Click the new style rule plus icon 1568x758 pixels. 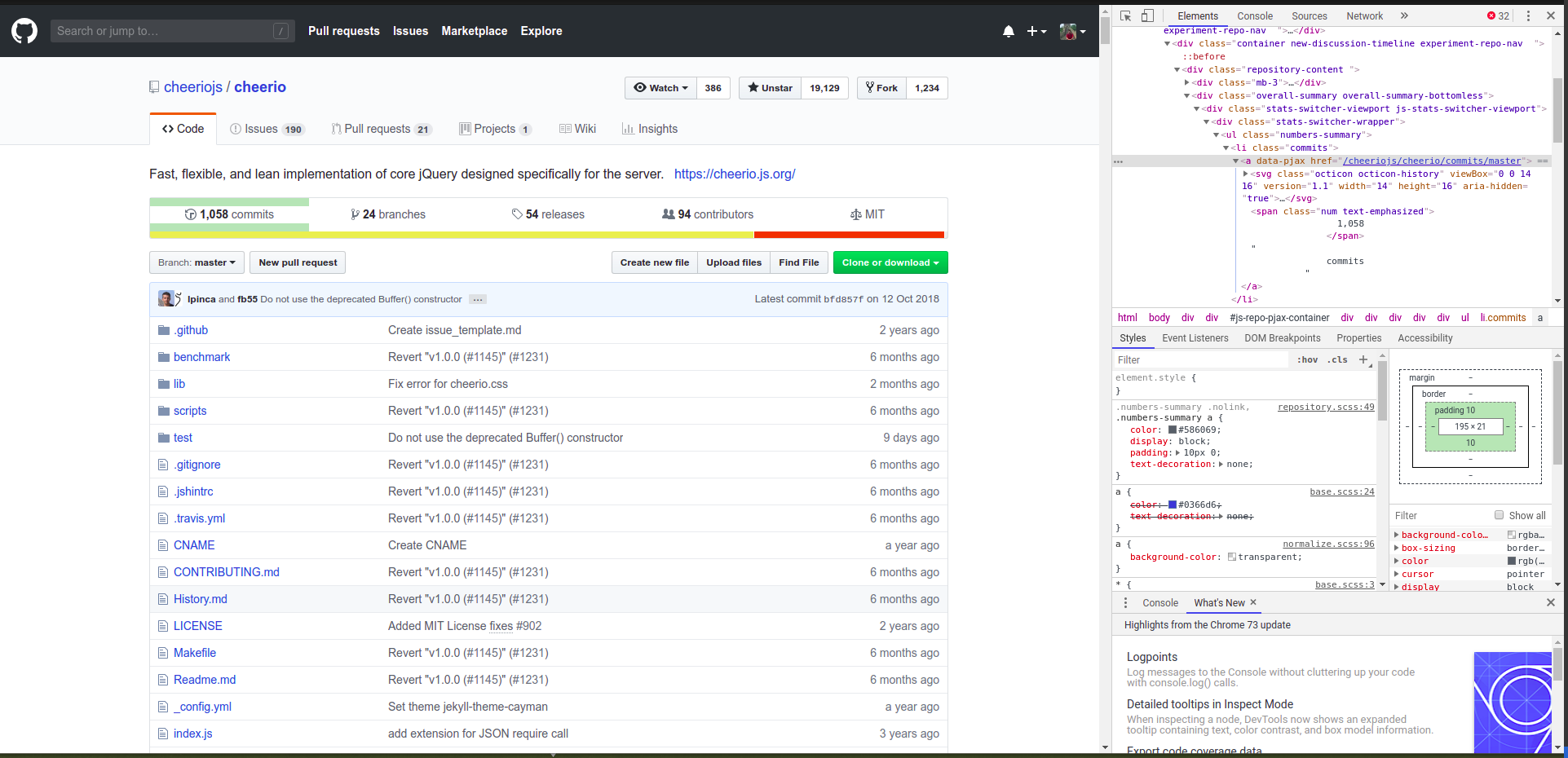click(1363, 359)
